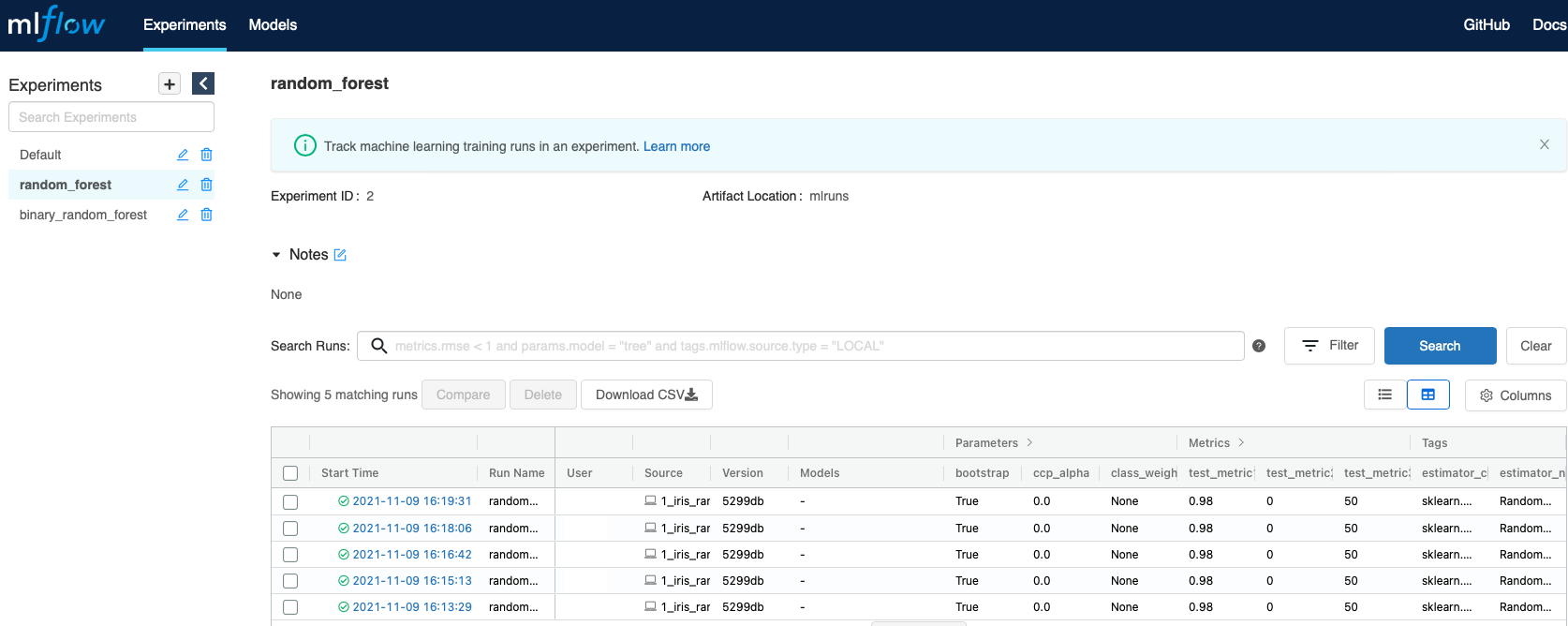Open search help question mark icon

(x=1259, y=346)
